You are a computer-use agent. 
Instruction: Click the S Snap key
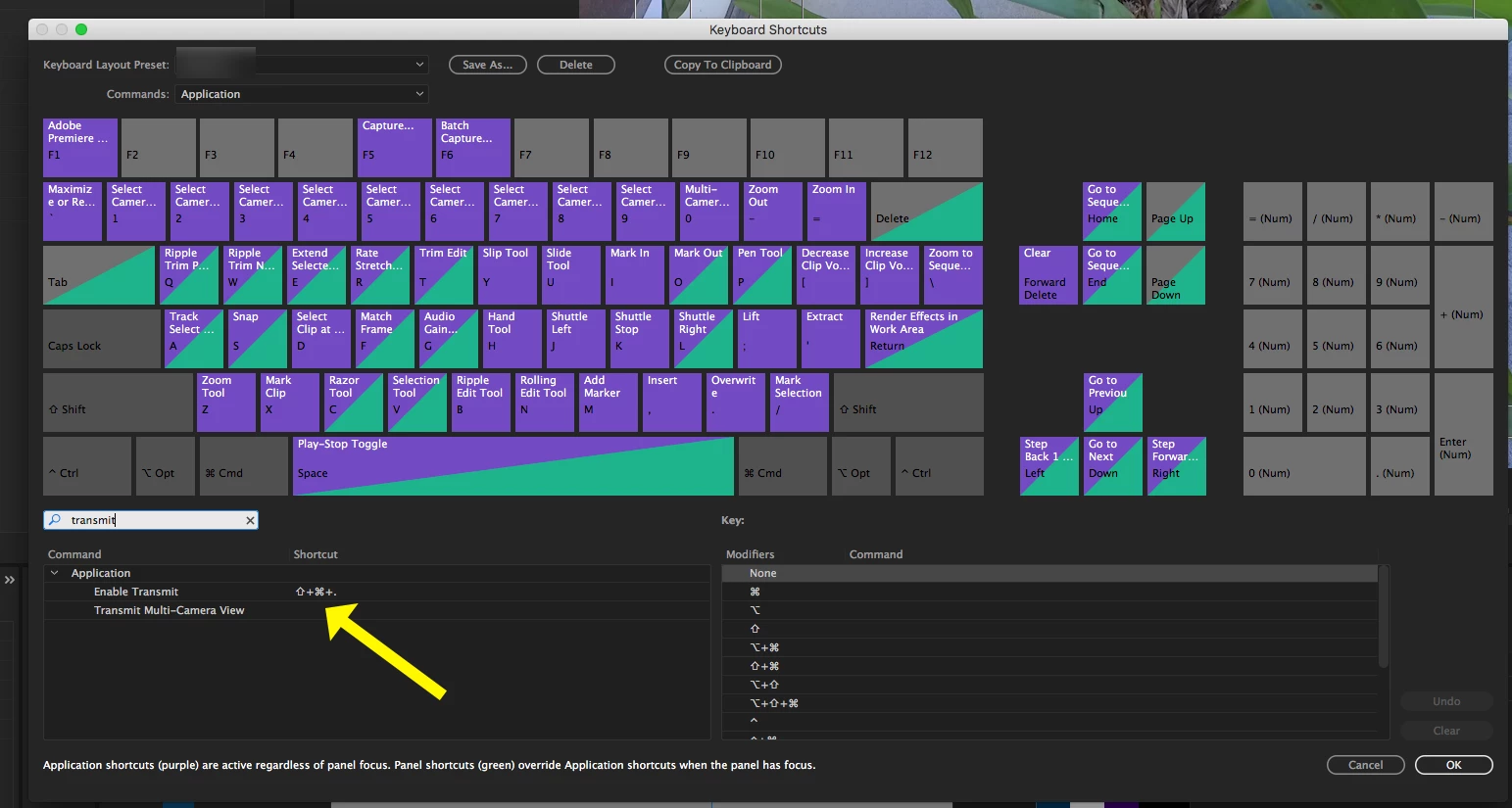pos(258,338)
